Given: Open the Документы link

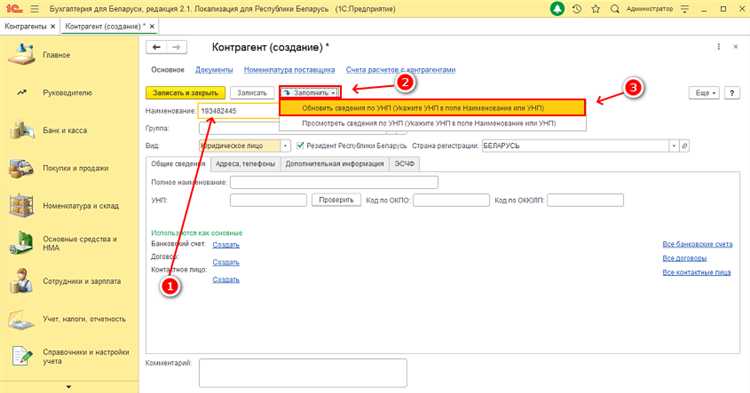Looking at the screenshot, I should click(x=214, y=70).
